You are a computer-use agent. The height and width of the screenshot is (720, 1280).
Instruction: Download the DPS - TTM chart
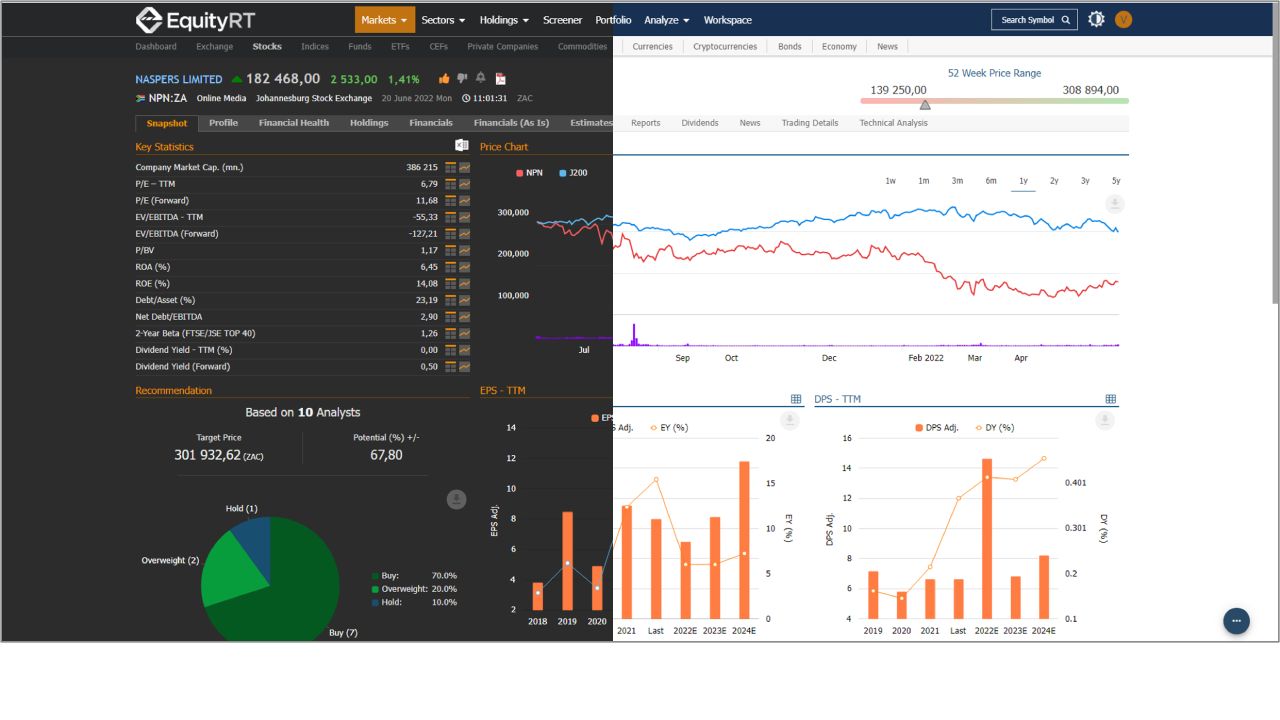pyautogui.click(x=1105, y=421)
